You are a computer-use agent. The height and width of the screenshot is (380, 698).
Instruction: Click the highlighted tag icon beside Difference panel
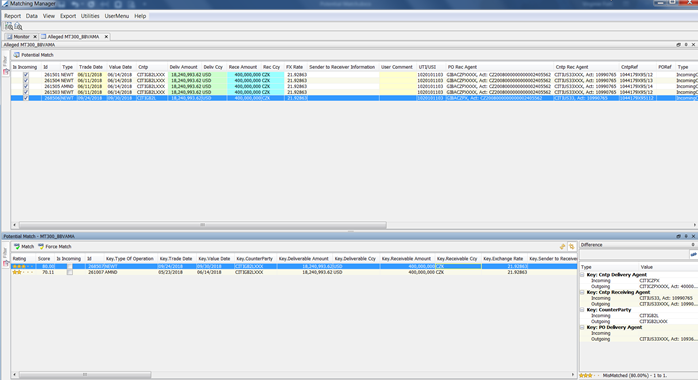(572, 246)
